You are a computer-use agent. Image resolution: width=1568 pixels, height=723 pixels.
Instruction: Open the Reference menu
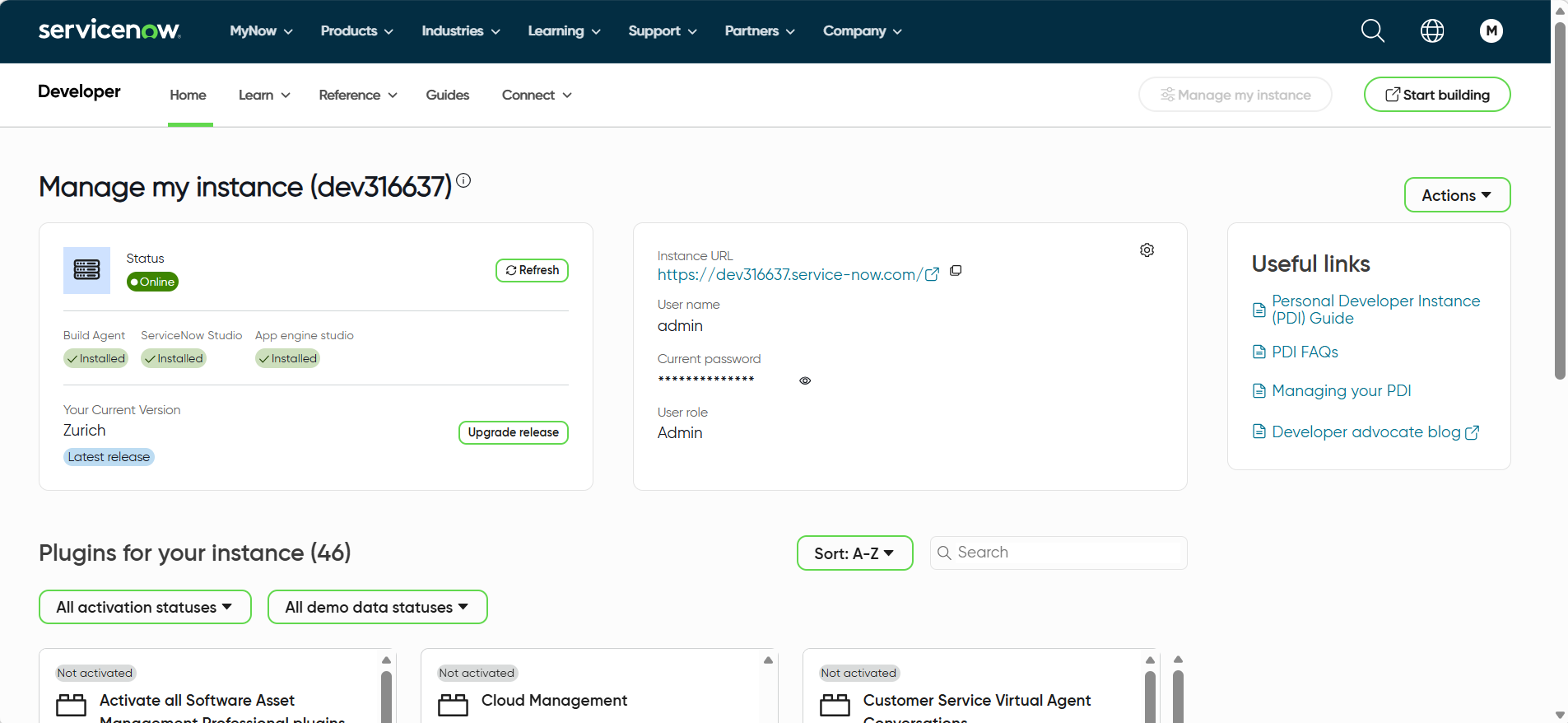tap(358, 95)
